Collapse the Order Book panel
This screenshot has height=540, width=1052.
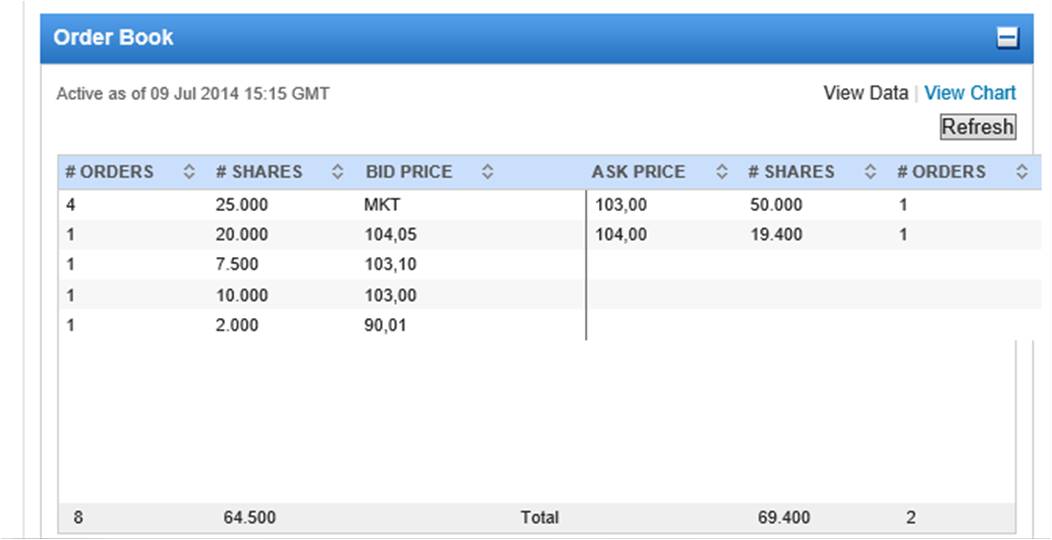(1007, 38)
